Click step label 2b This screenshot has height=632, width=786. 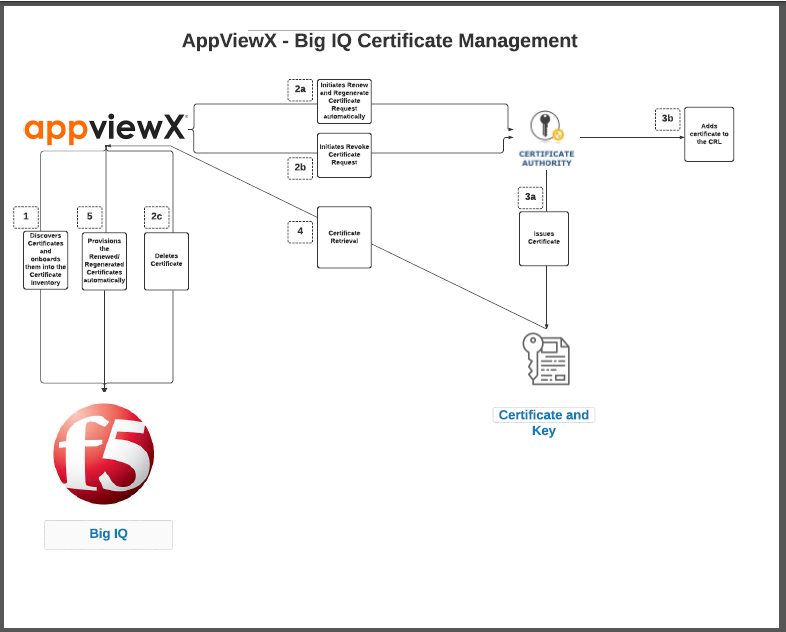click(x=300, y=168)
